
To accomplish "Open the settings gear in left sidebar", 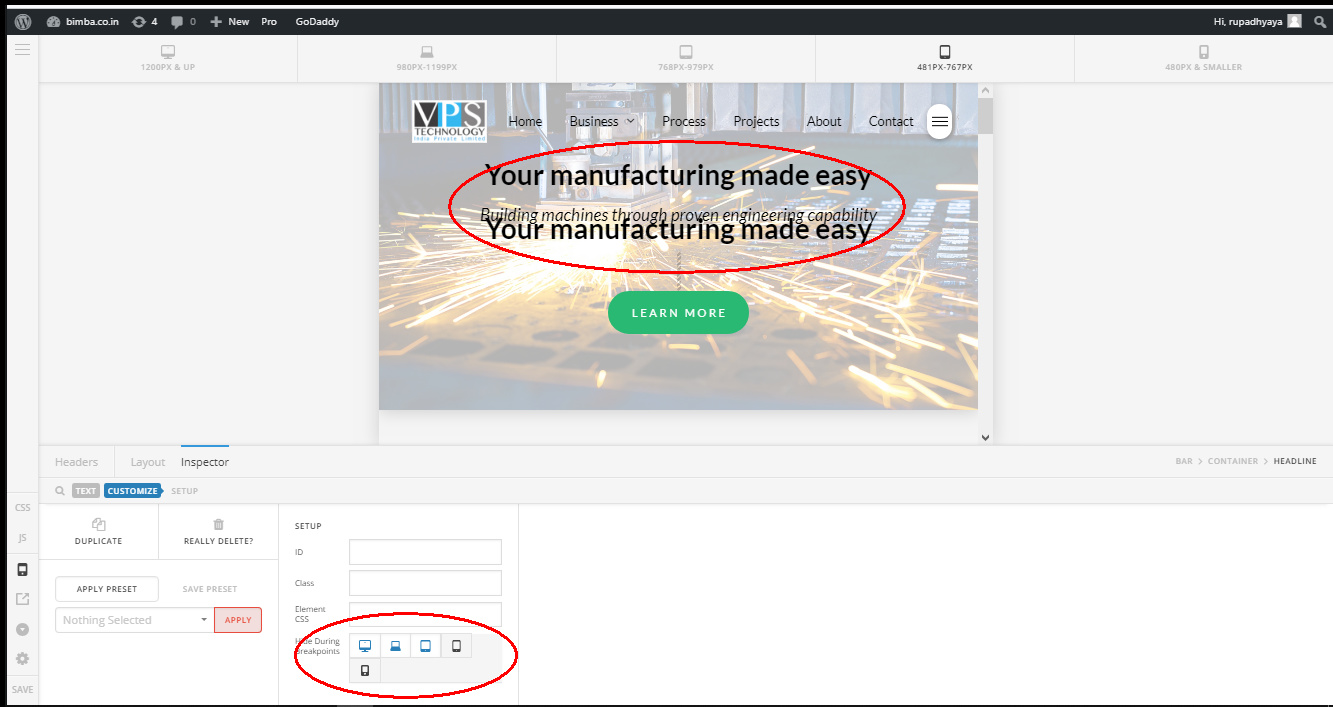I will 22,659.
